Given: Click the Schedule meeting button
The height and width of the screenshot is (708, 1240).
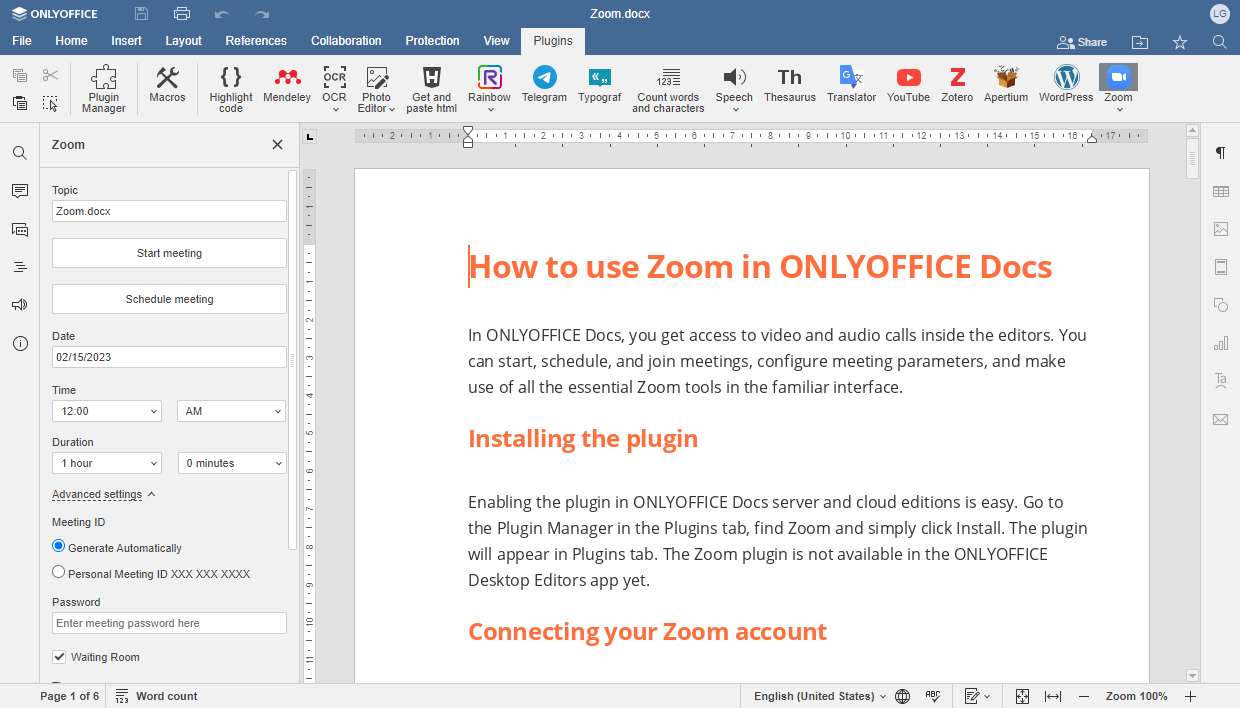Looking at the screenshot, I should [169, 299].
